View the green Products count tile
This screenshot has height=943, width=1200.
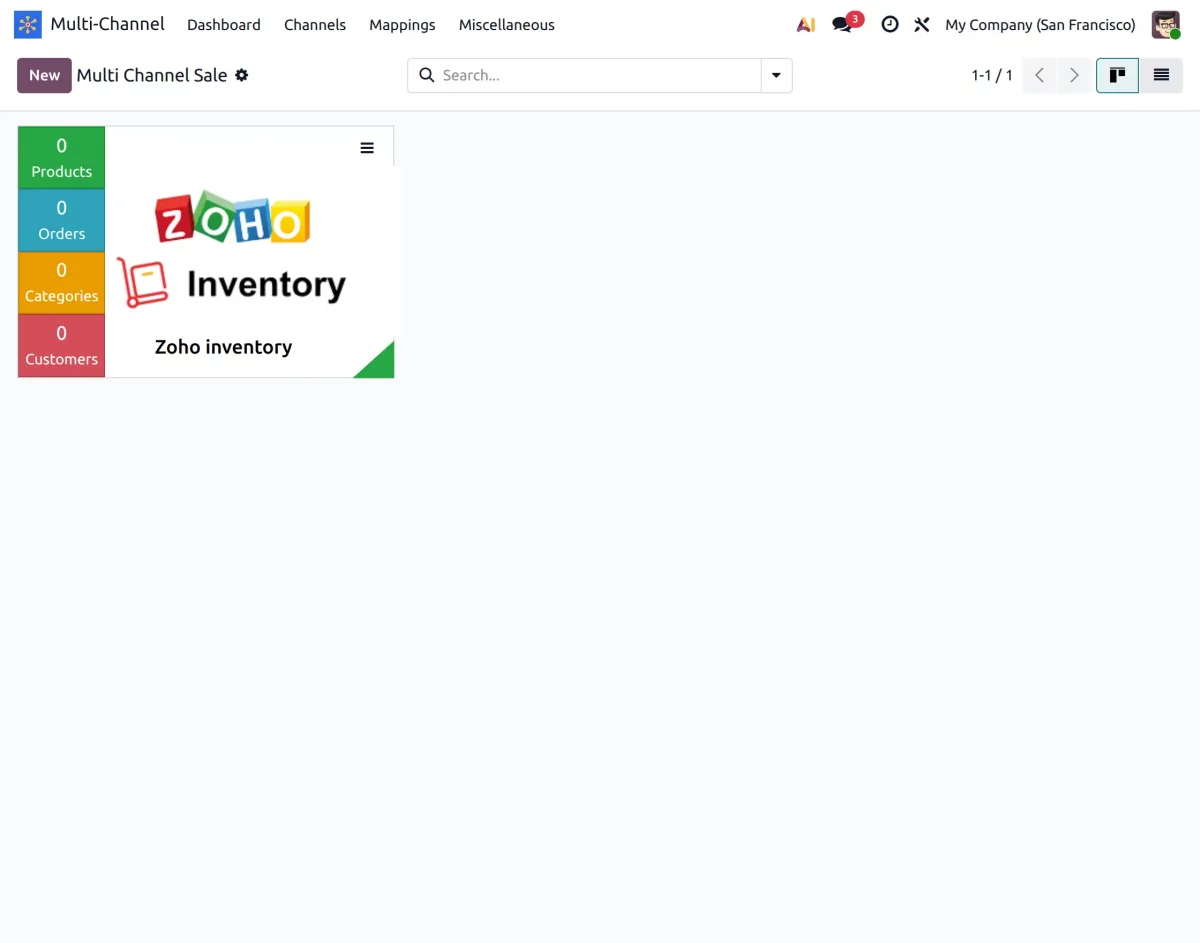(x=61, y=158)
